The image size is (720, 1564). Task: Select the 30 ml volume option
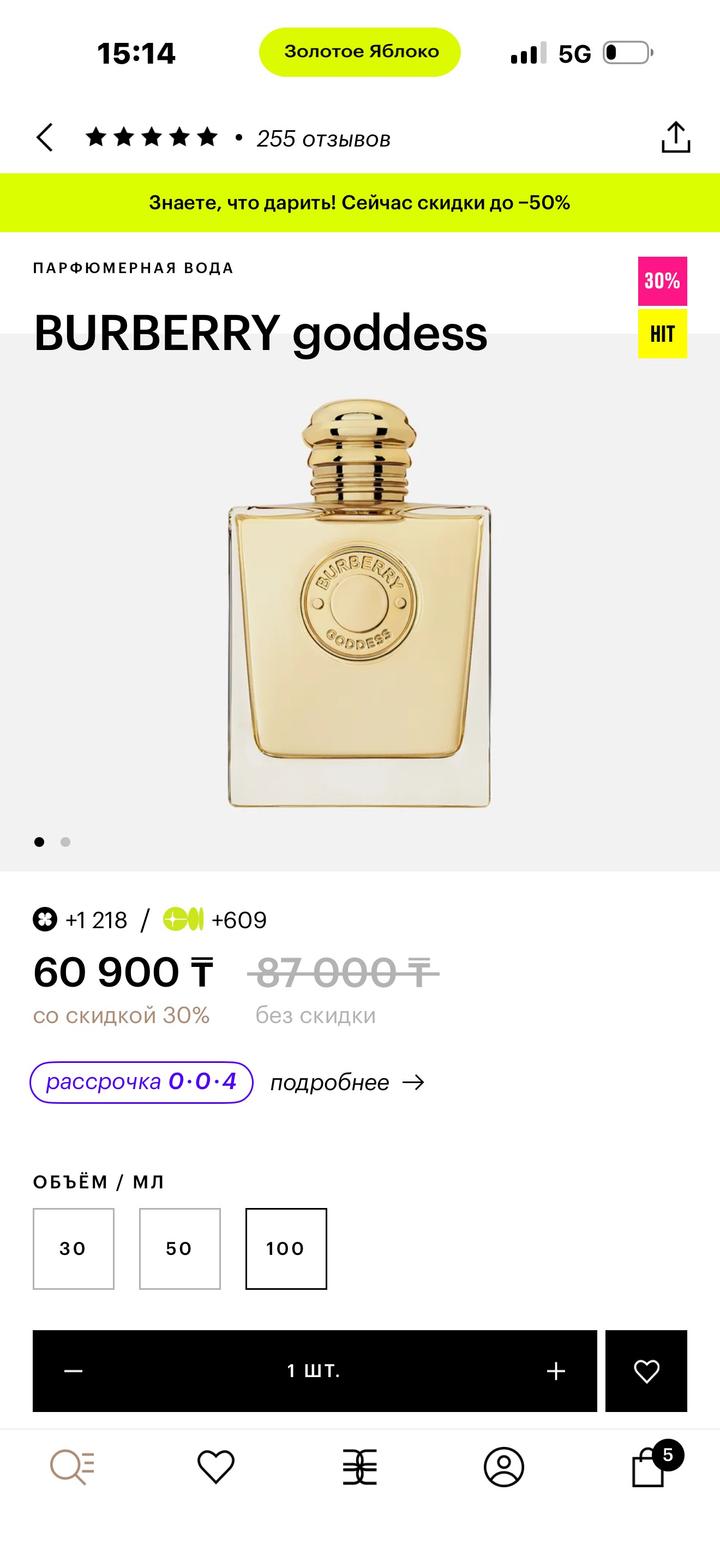pos(73,1248)
